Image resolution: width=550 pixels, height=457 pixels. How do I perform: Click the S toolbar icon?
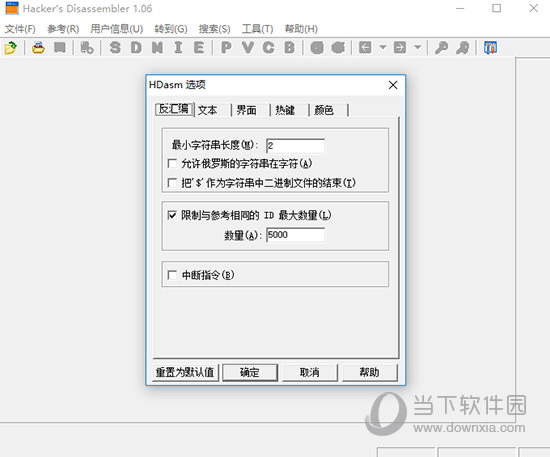pyautogui.click(x=115, y=47)
